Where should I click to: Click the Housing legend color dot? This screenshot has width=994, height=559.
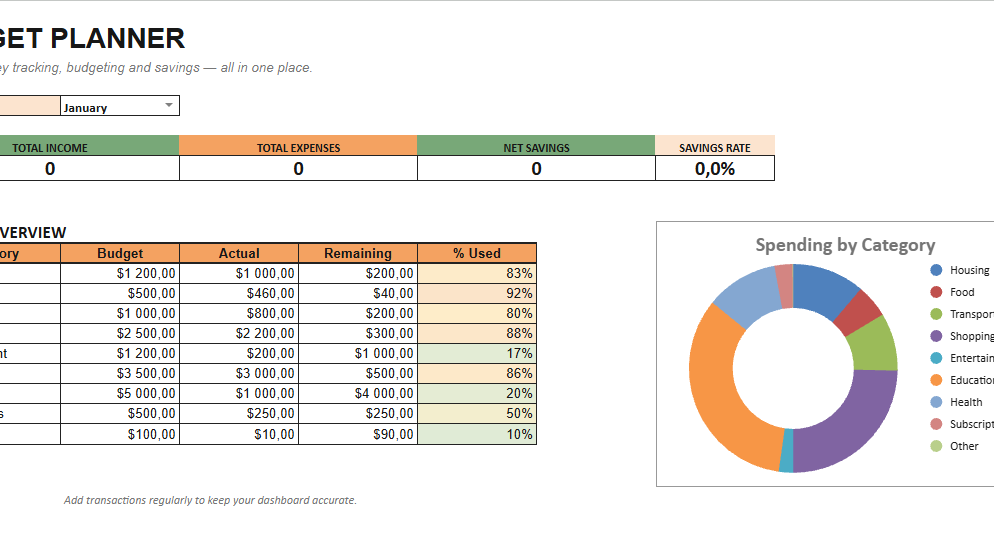(x=936, y=270)
